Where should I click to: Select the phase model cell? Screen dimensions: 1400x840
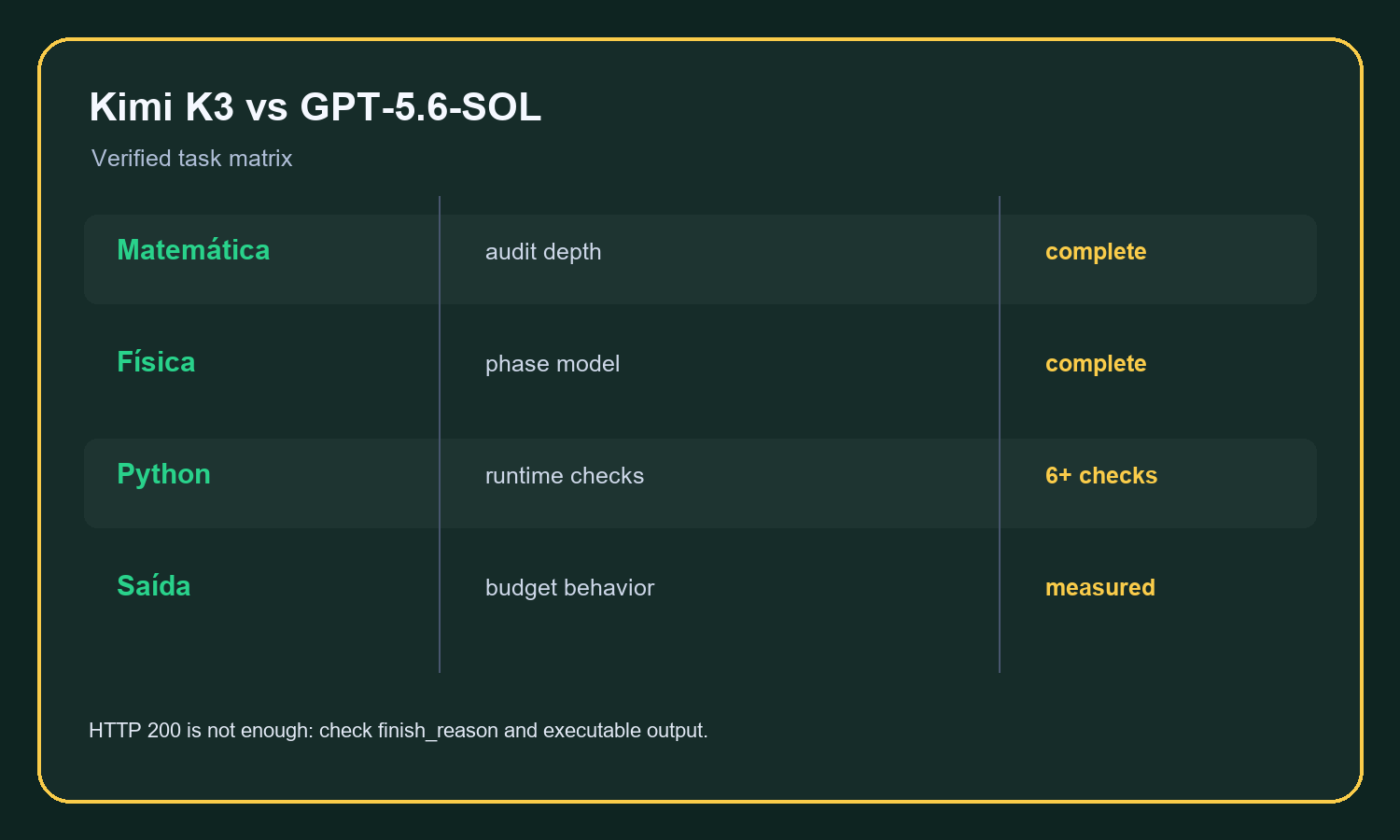(553, 364)
